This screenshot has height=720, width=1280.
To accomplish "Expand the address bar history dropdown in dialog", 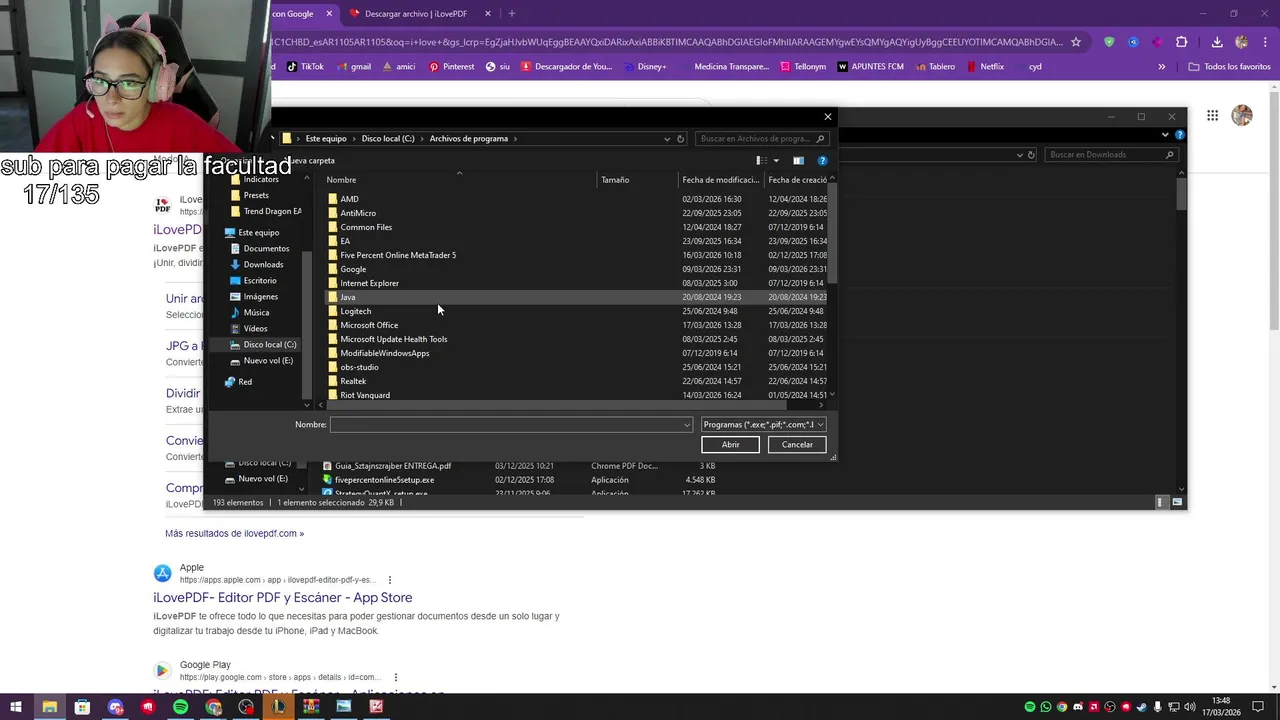I will click(667, 139).
